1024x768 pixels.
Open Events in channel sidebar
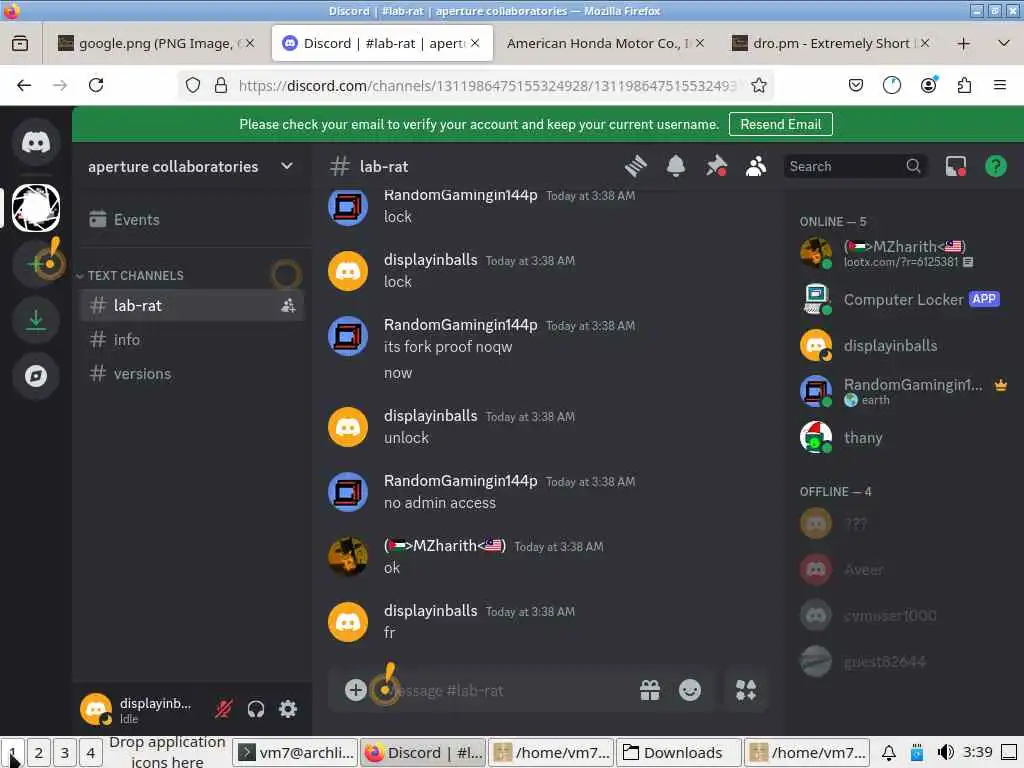pos(192,219)
